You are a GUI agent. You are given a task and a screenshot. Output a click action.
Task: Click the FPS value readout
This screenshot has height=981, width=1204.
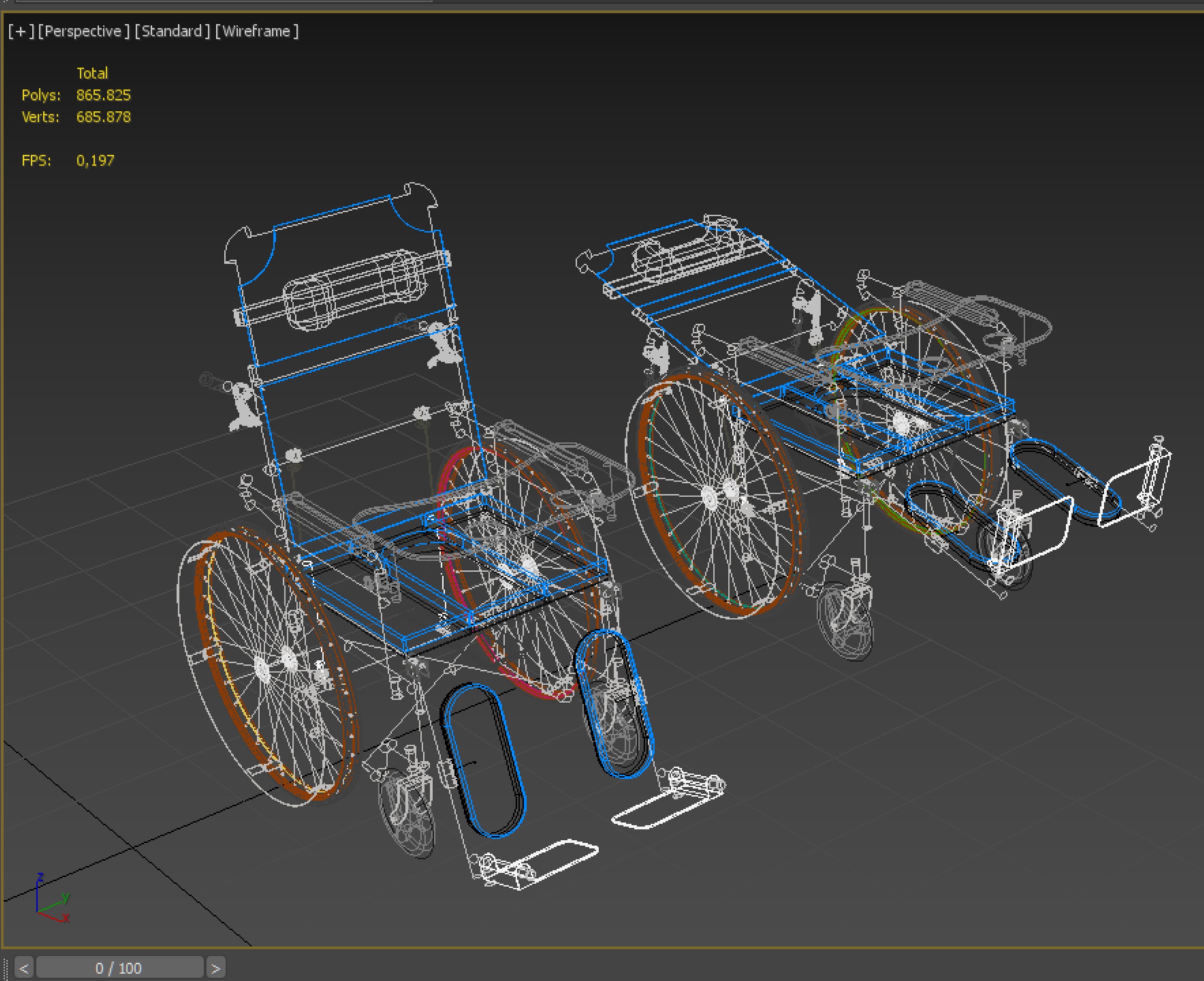[95, 160]
